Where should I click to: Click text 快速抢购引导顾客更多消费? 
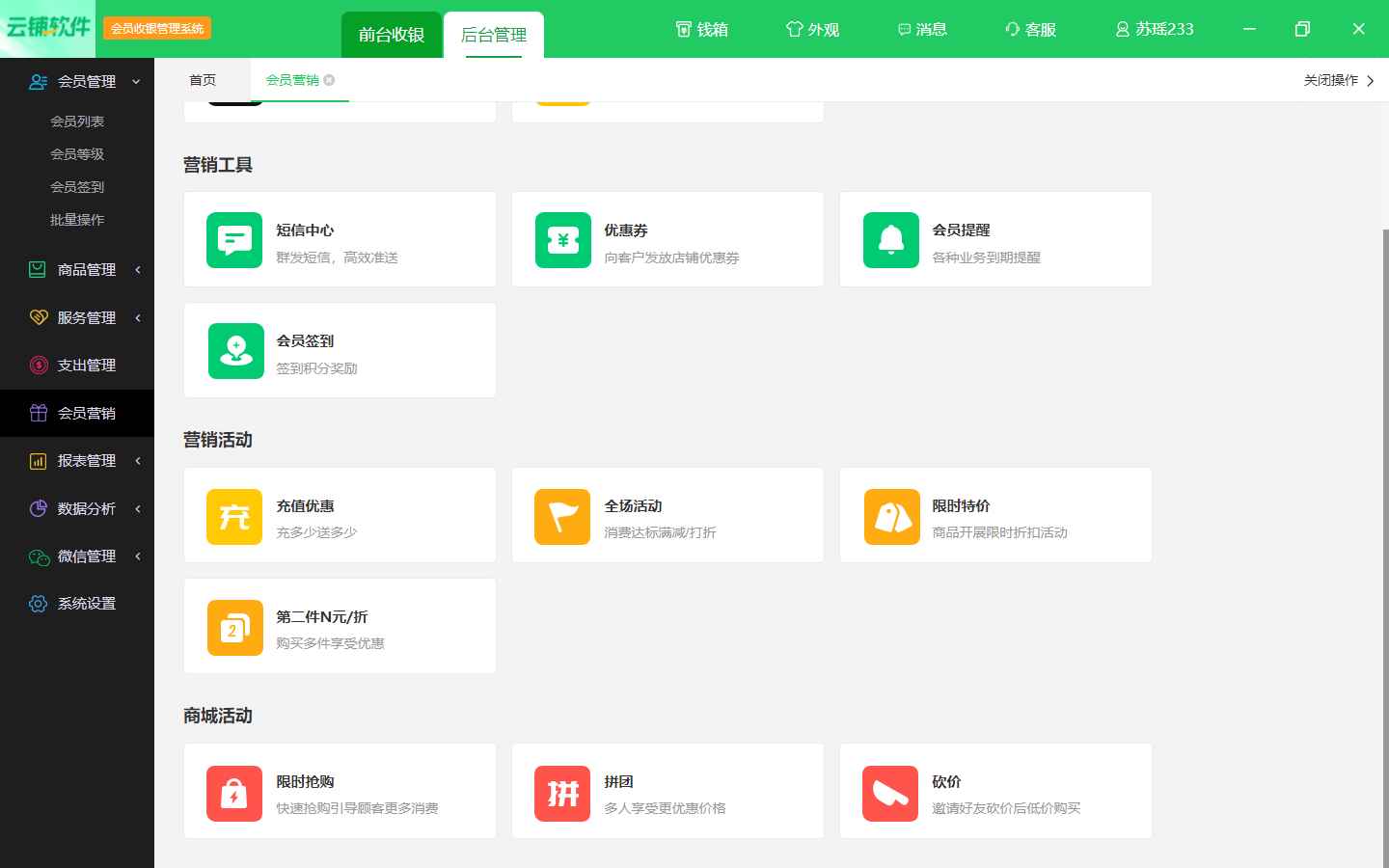tap(357, 808)
